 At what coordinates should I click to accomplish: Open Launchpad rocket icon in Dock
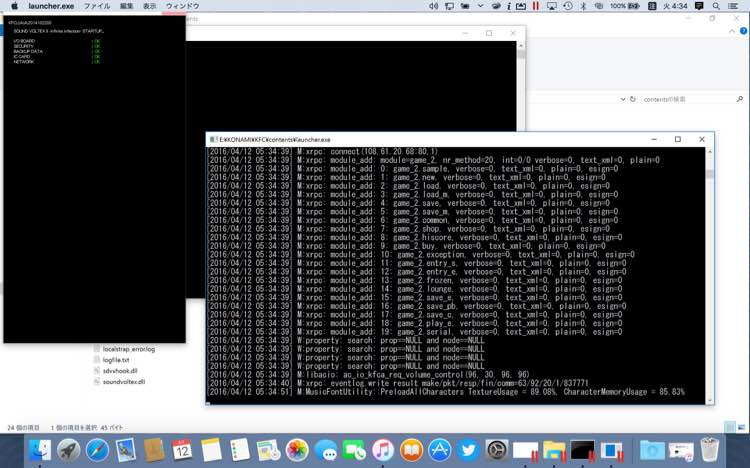69,450
